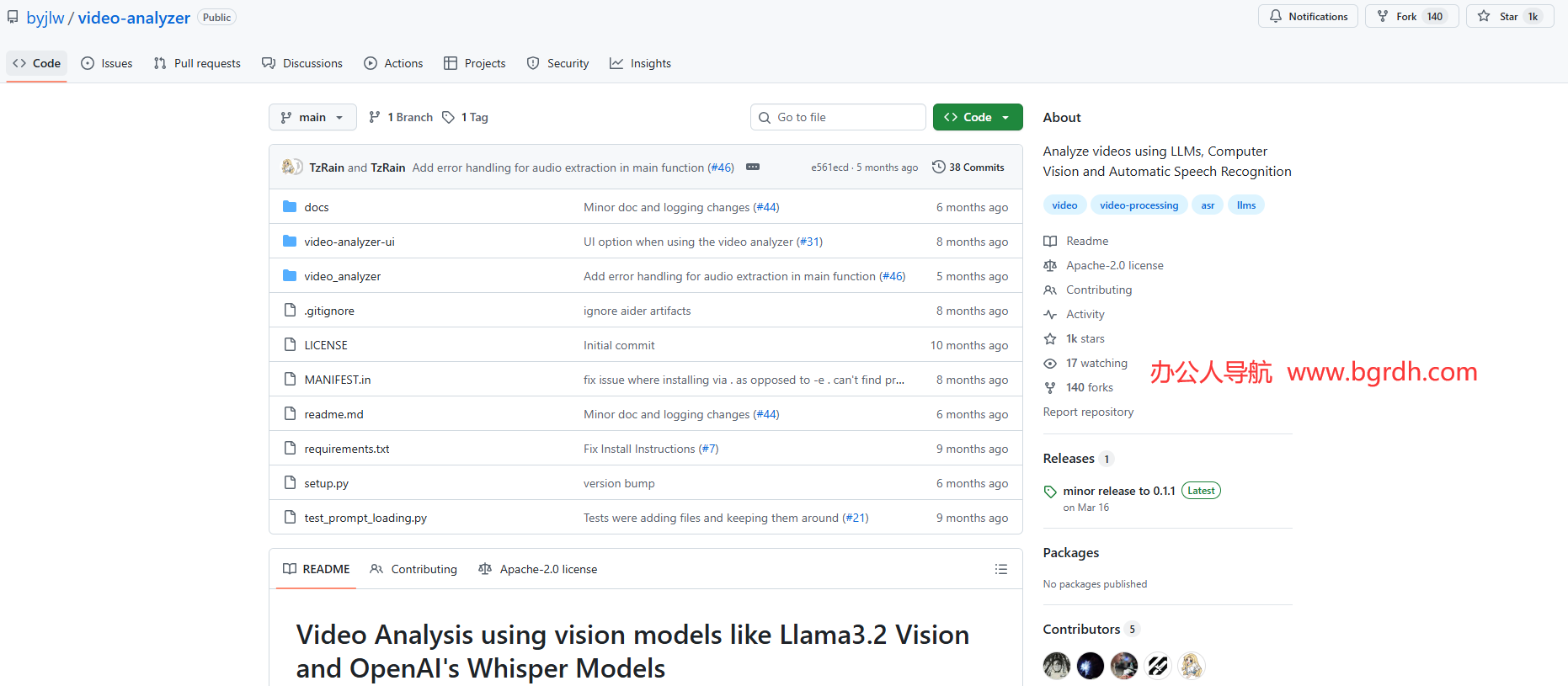1568x686 pixels.
Task: Open the README outline list icon
Action: (1000, 569)
